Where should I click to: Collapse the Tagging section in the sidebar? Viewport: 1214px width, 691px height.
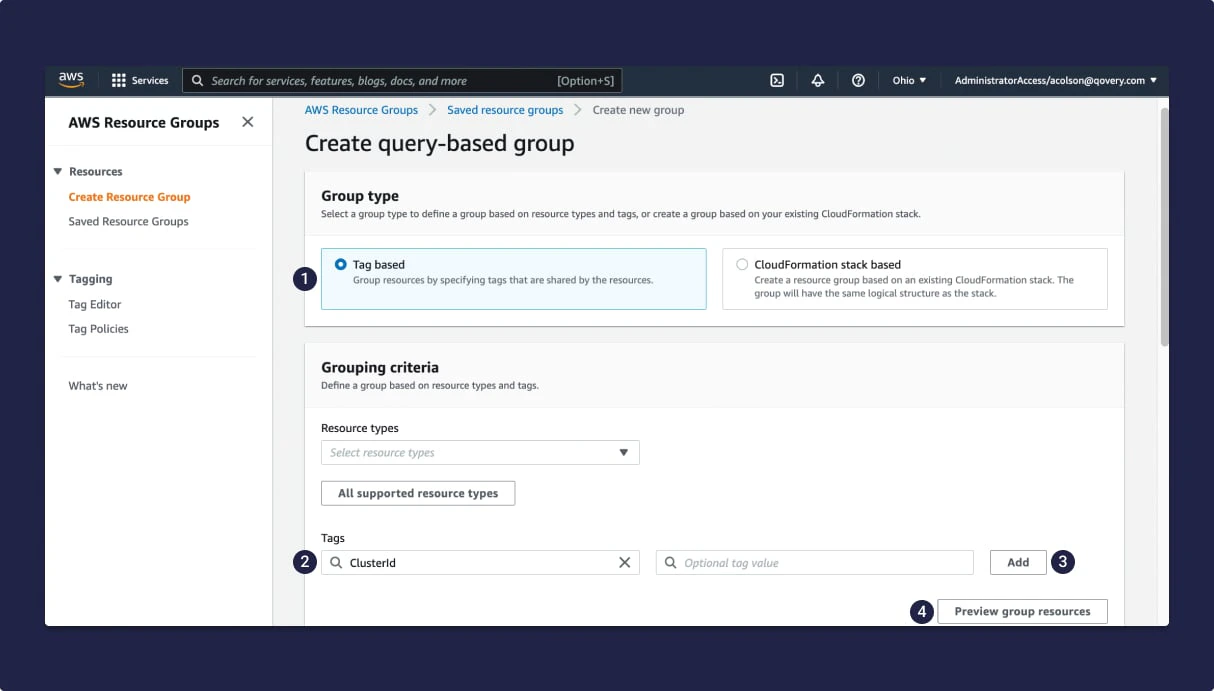[58, 279]
